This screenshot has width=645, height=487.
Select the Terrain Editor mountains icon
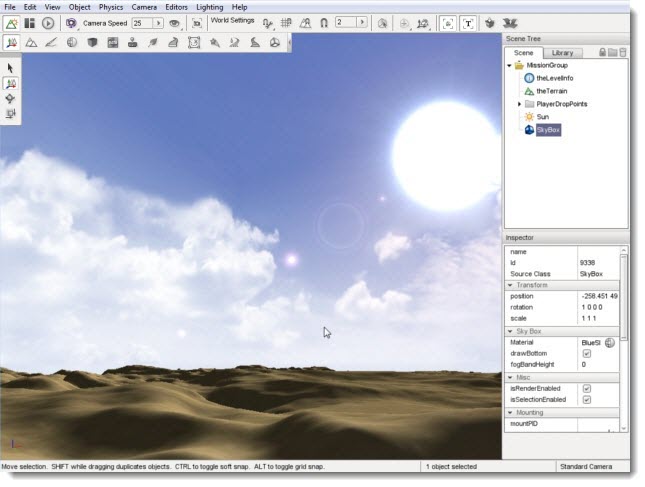(31, 42)
